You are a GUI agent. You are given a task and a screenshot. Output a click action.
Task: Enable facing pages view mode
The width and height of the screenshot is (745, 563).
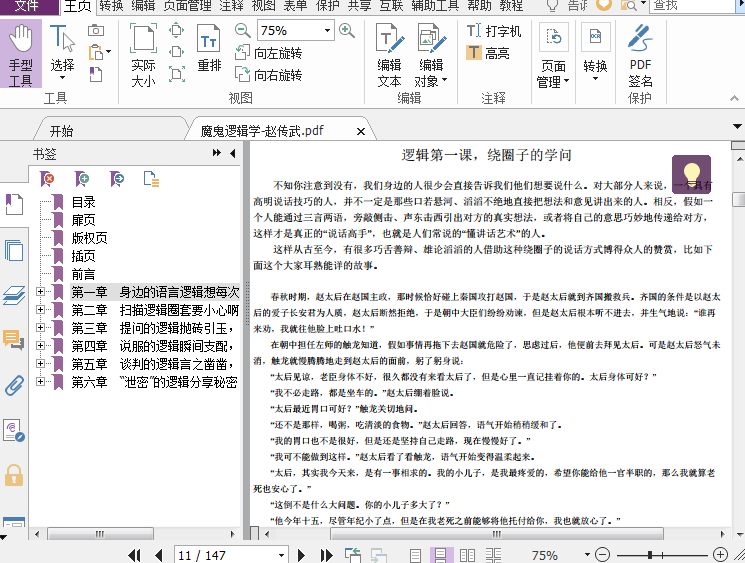468,555
